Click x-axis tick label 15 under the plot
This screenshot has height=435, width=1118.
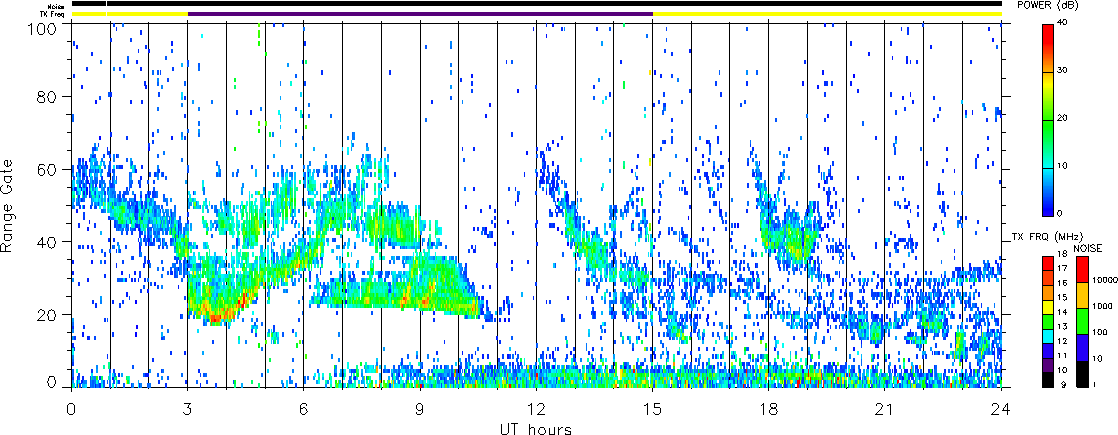653,409
